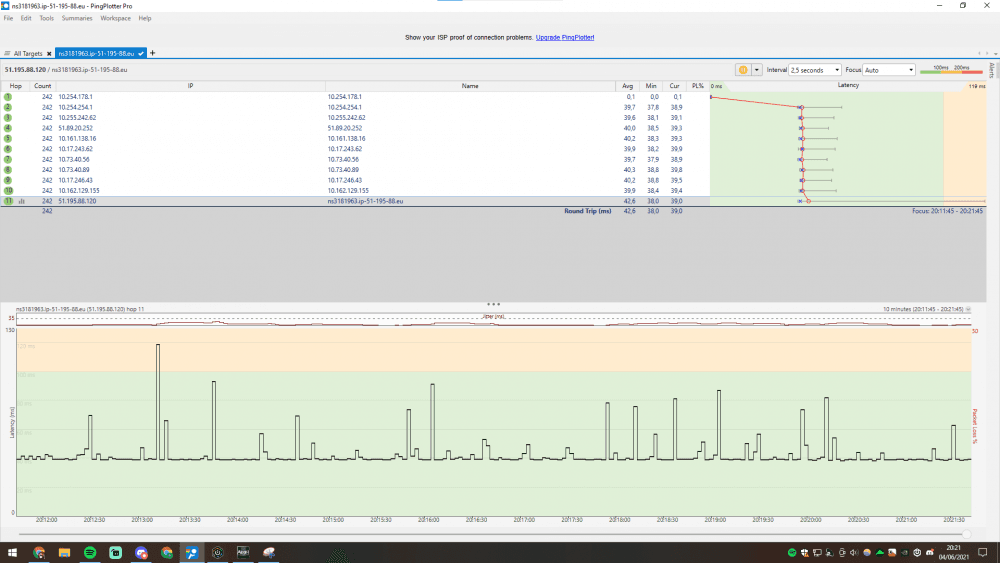Sort by the PL% column header
Viewport: 1000px width, 563px height.
click(x=697, y=86)
